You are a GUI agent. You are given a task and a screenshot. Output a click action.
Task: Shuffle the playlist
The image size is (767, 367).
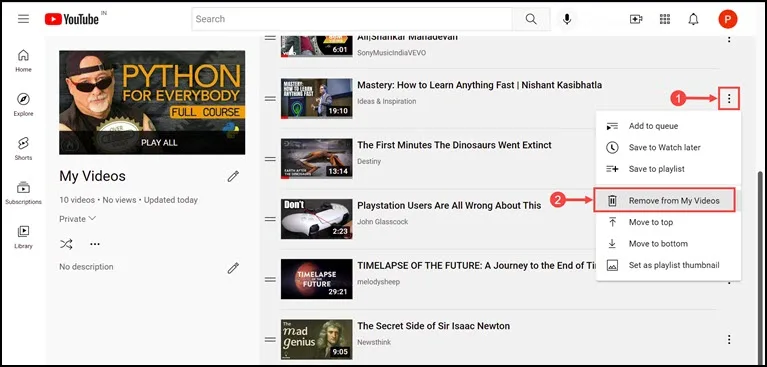(67, 244)
